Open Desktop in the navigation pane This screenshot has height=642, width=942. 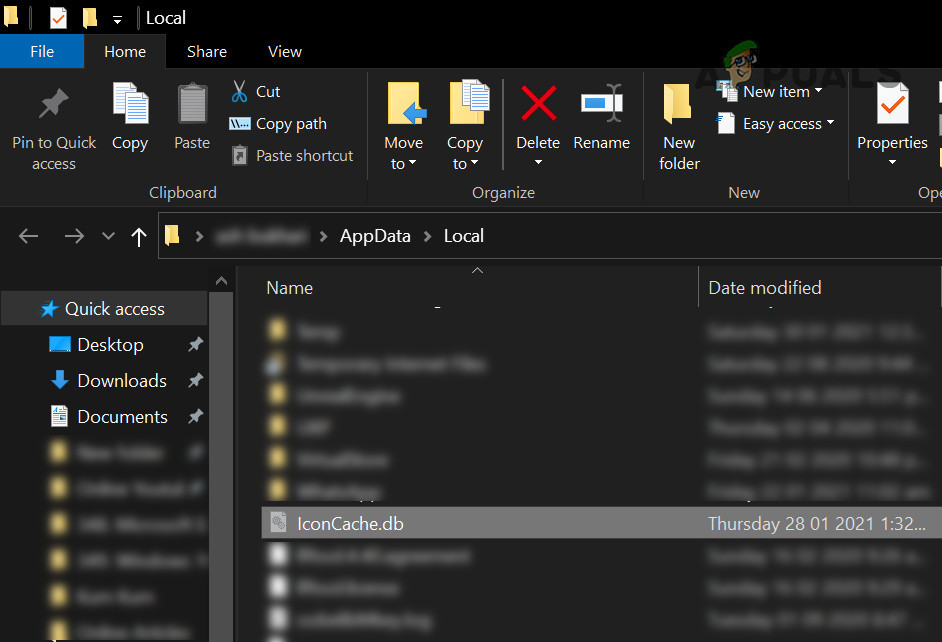[111, 345]
